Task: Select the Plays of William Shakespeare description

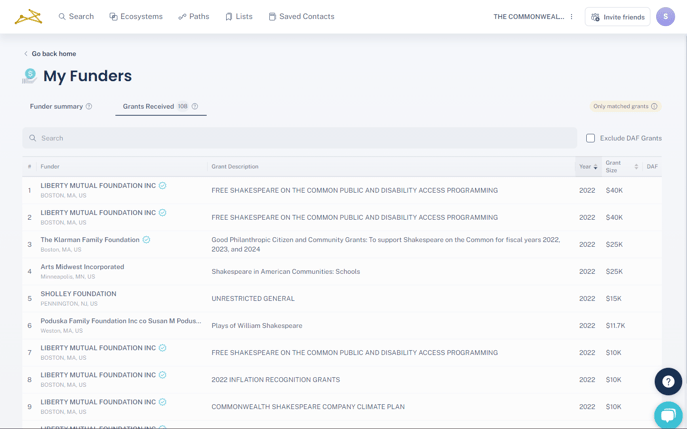Action: click(x=257, y=326)
